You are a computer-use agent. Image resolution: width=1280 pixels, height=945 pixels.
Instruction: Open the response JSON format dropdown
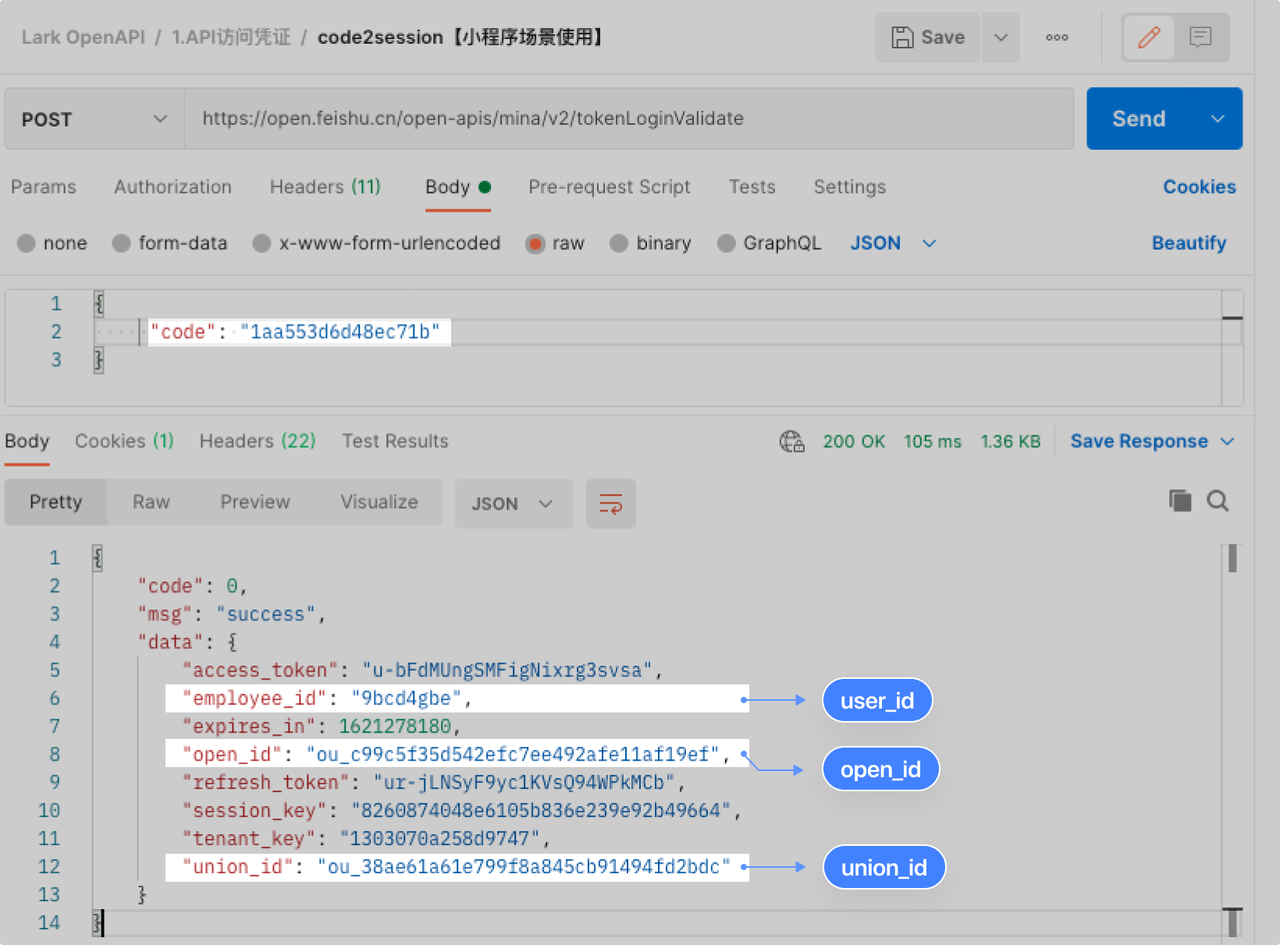click(x=513, y=503)
